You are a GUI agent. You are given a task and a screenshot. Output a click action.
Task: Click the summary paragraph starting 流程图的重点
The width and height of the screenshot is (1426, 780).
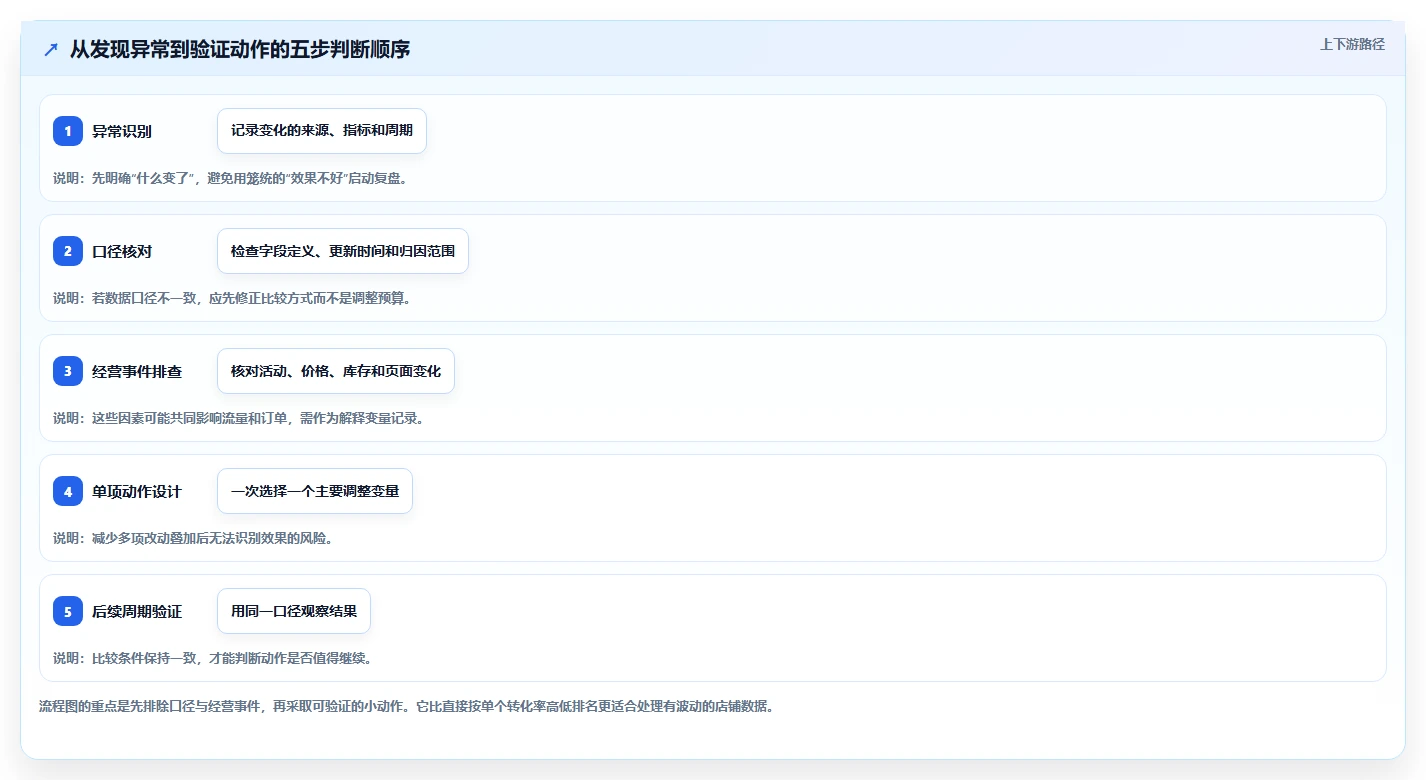pos(406,706)
